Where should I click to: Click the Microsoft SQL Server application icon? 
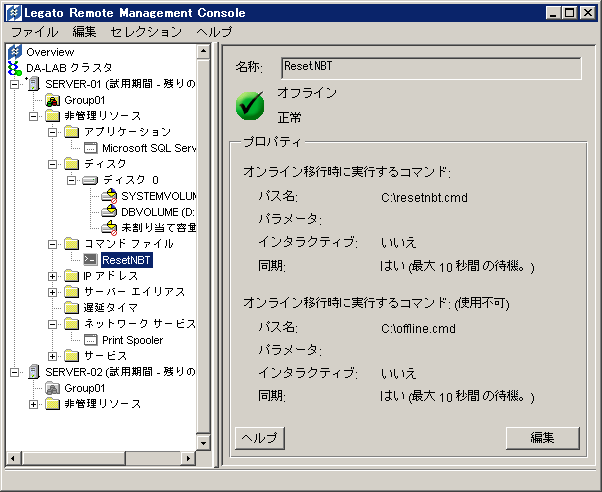click(91, 148)
